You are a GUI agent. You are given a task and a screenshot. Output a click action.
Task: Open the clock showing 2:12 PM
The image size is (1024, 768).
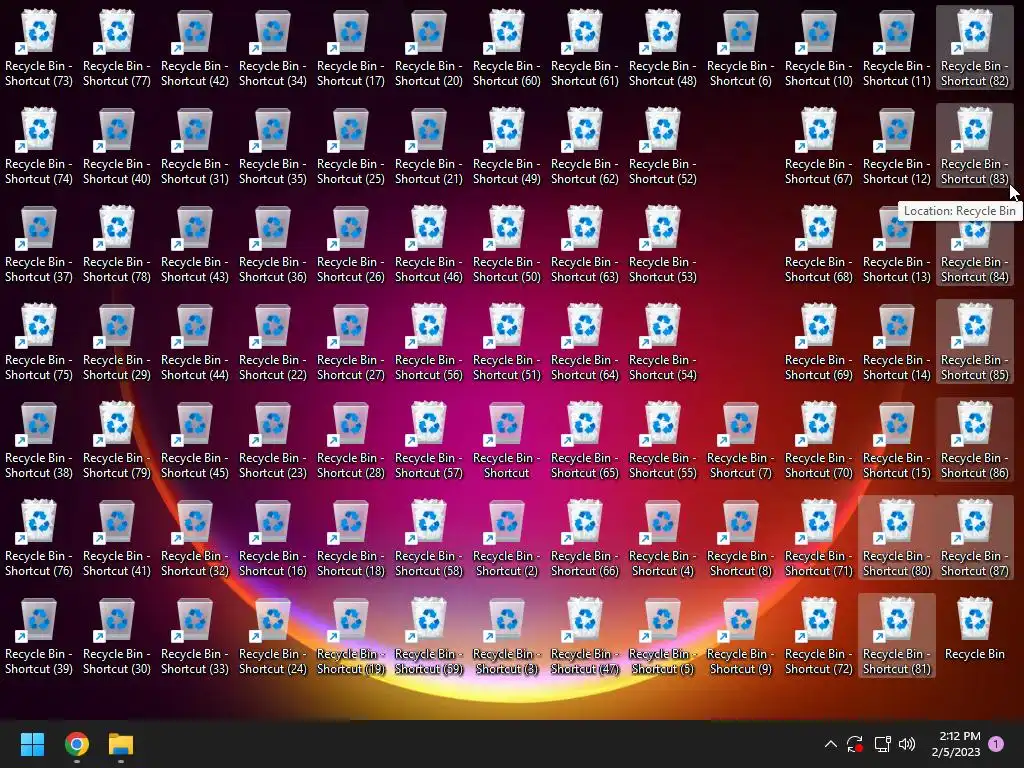tap(956, 744)
